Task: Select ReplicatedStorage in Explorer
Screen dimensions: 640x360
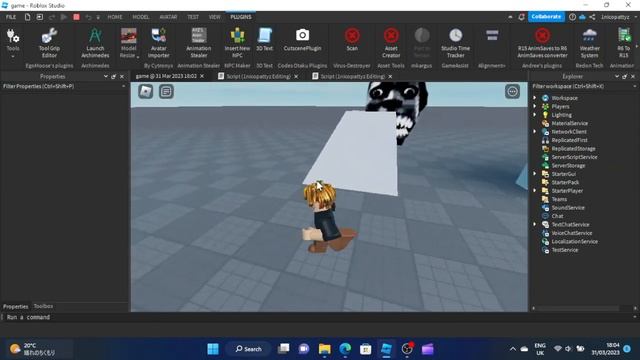Action: pos(573,149)
